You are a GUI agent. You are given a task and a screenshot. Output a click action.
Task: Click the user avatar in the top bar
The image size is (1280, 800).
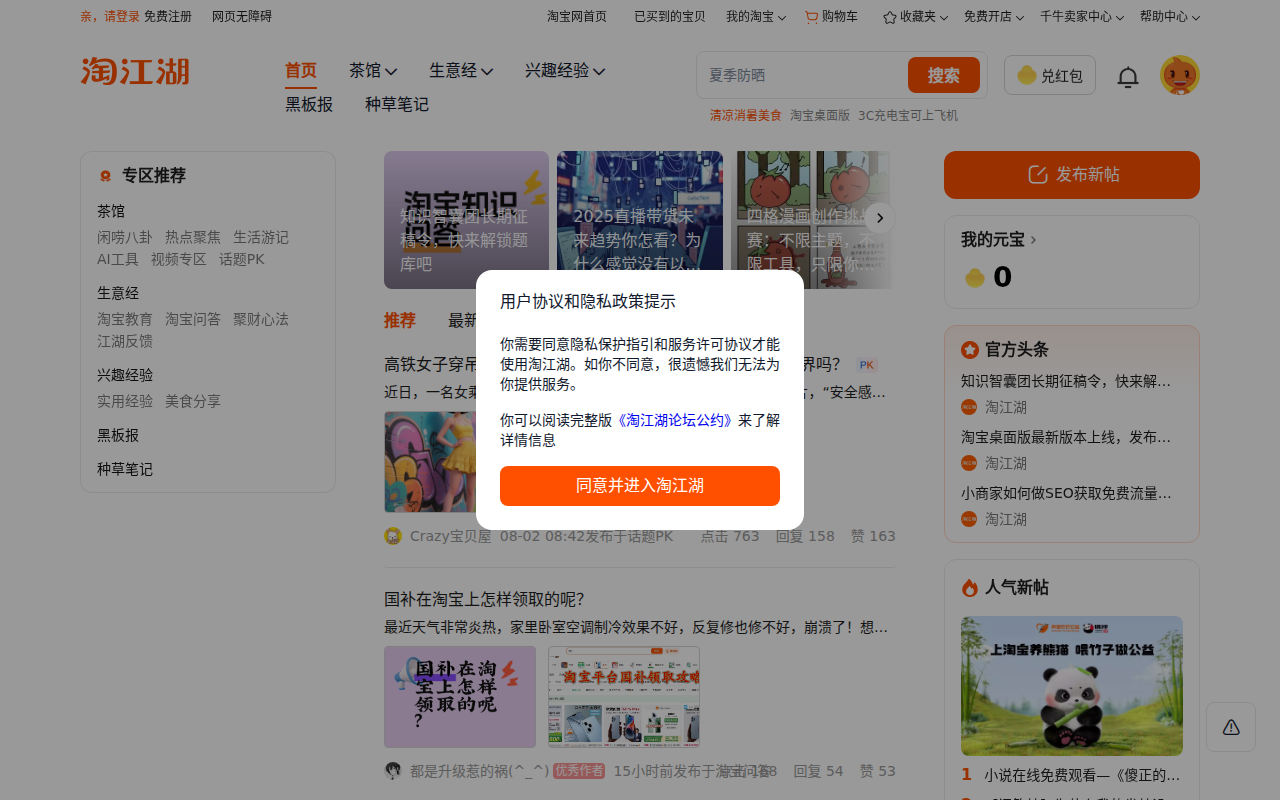(x=1180, y=74)
